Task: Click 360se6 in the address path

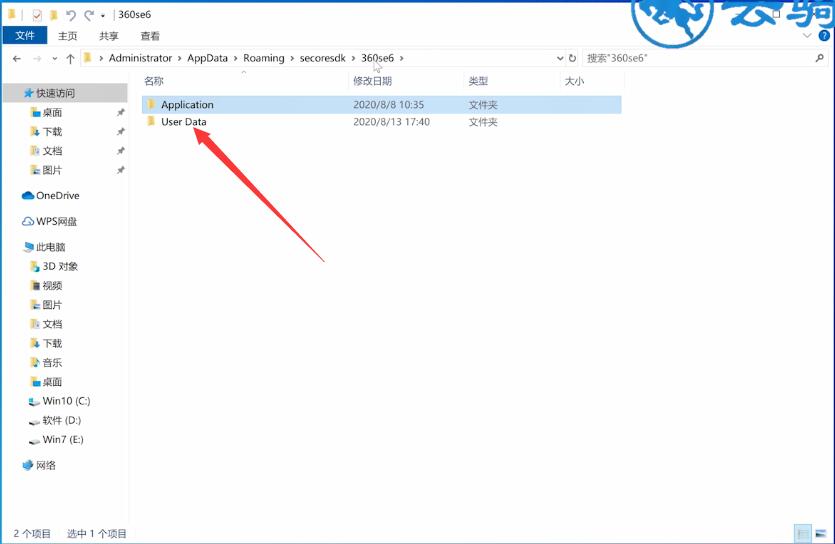Action: click(378, 58)
